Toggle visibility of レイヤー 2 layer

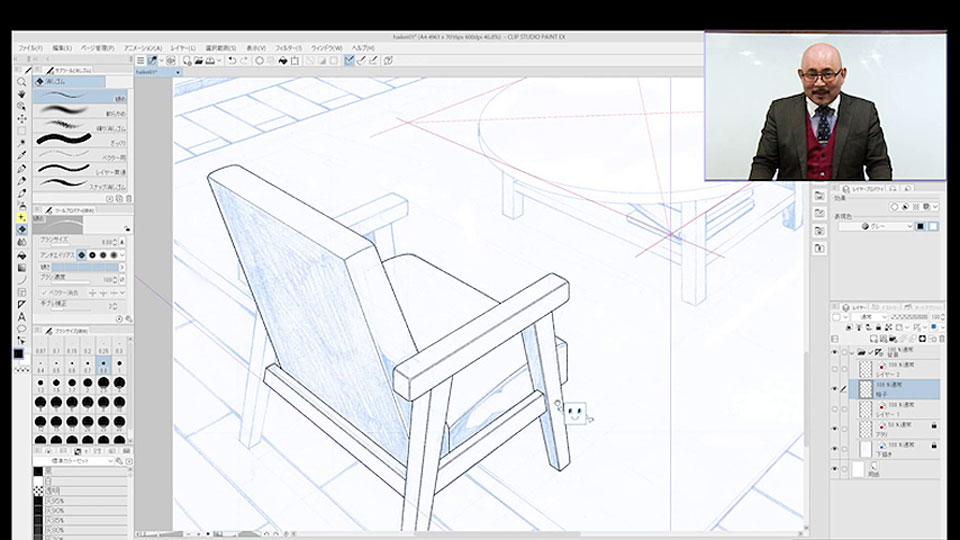[x=834, y=369]
